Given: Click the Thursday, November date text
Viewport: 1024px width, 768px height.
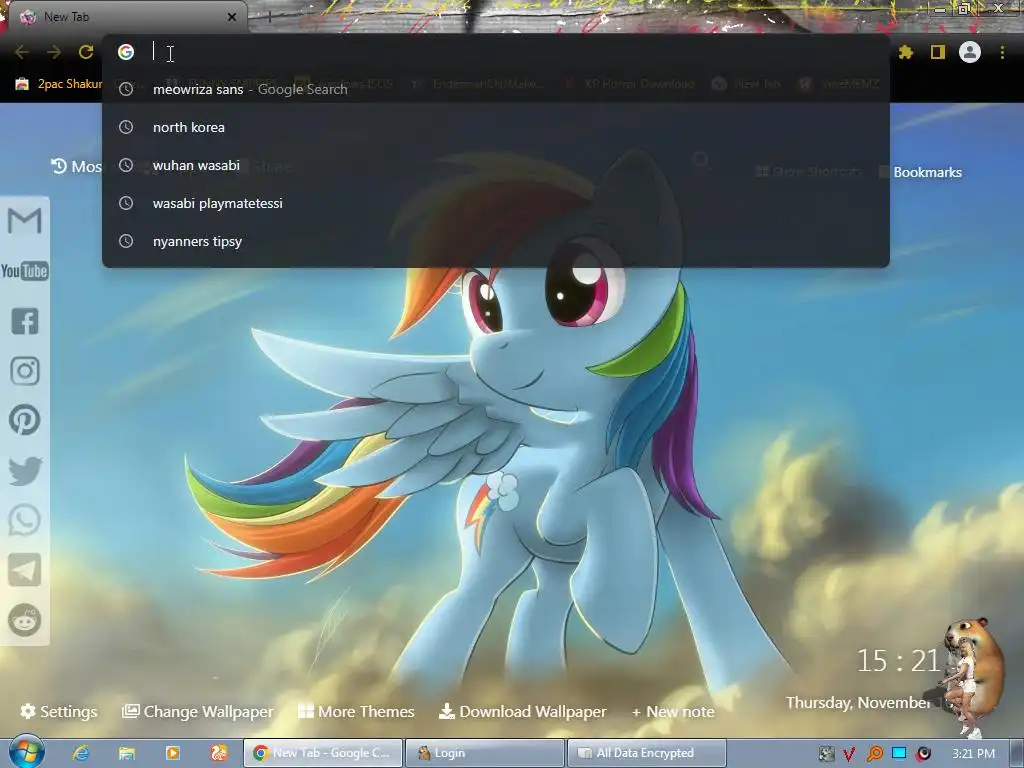Looking at the screenshot, I should point(859,703).
